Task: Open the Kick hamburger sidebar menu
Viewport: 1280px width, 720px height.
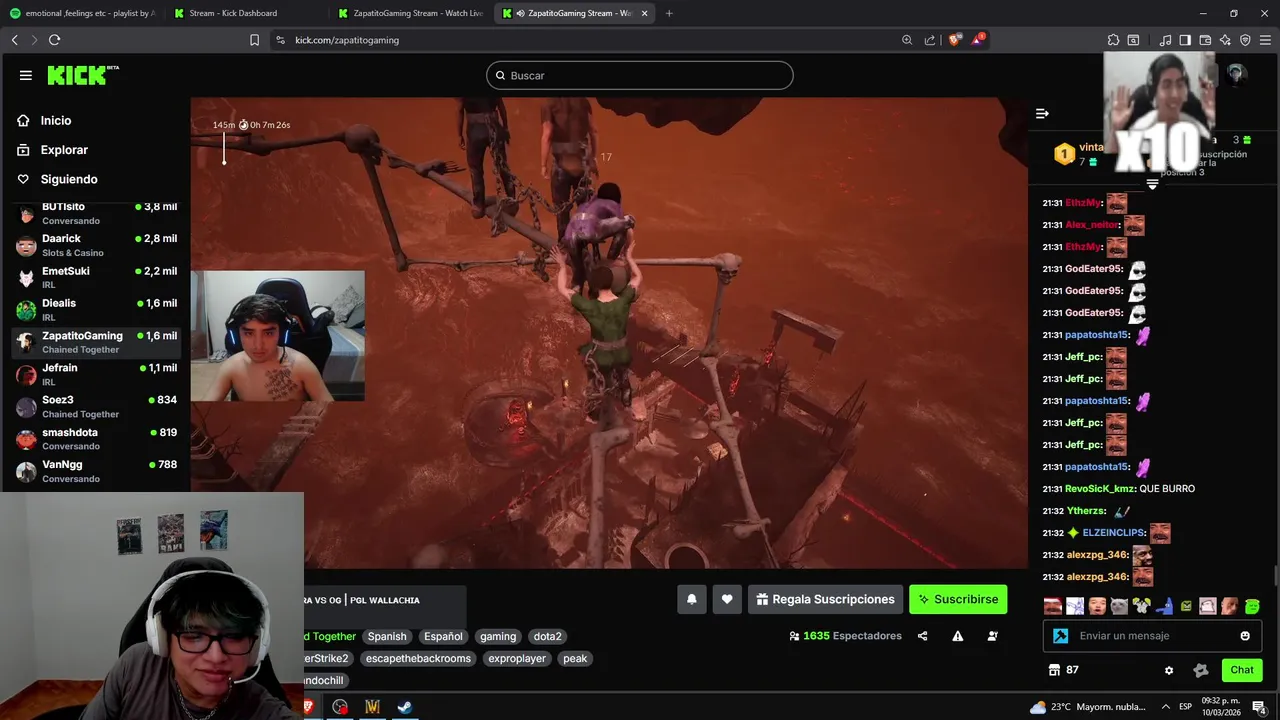Action: tap(26, 75)
